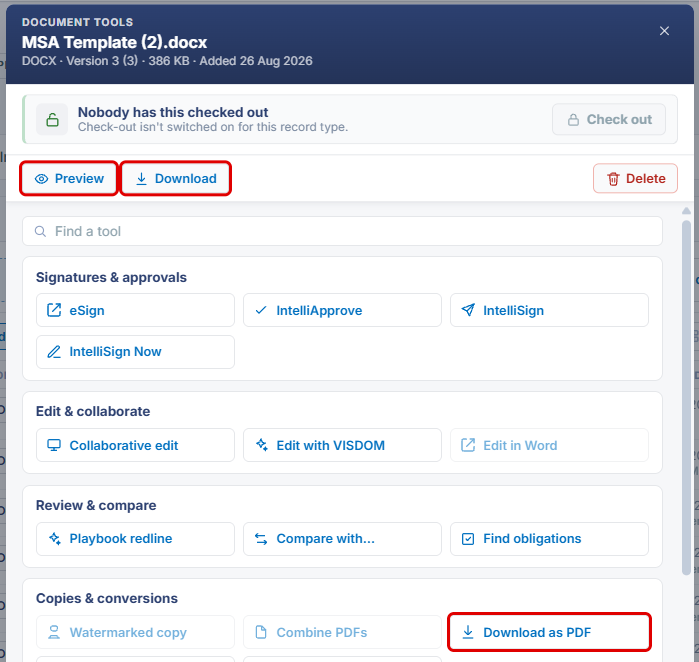699x662 pixels.
Task: Run Playbook redline
Action: point(136,539)
